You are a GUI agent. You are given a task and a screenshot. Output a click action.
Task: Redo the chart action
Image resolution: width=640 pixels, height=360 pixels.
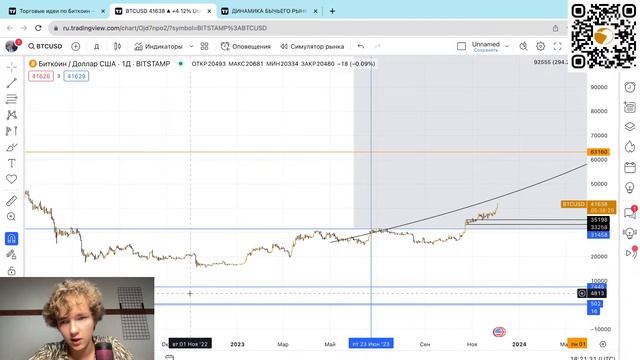(x=378, y=47)
